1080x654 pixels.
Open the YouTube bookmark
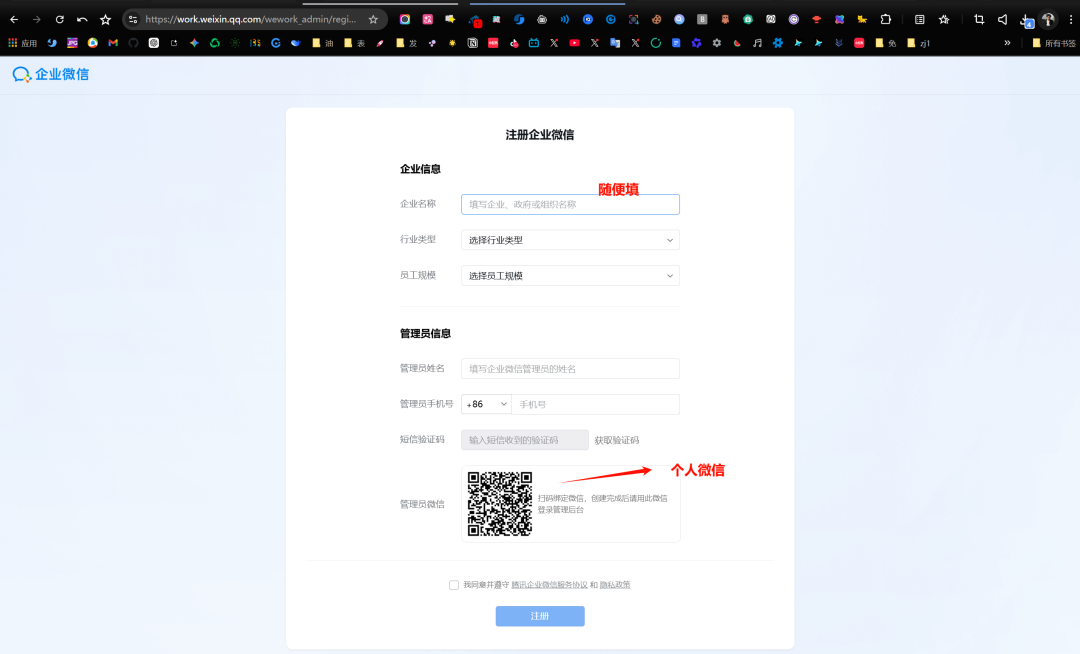[574, 43]
